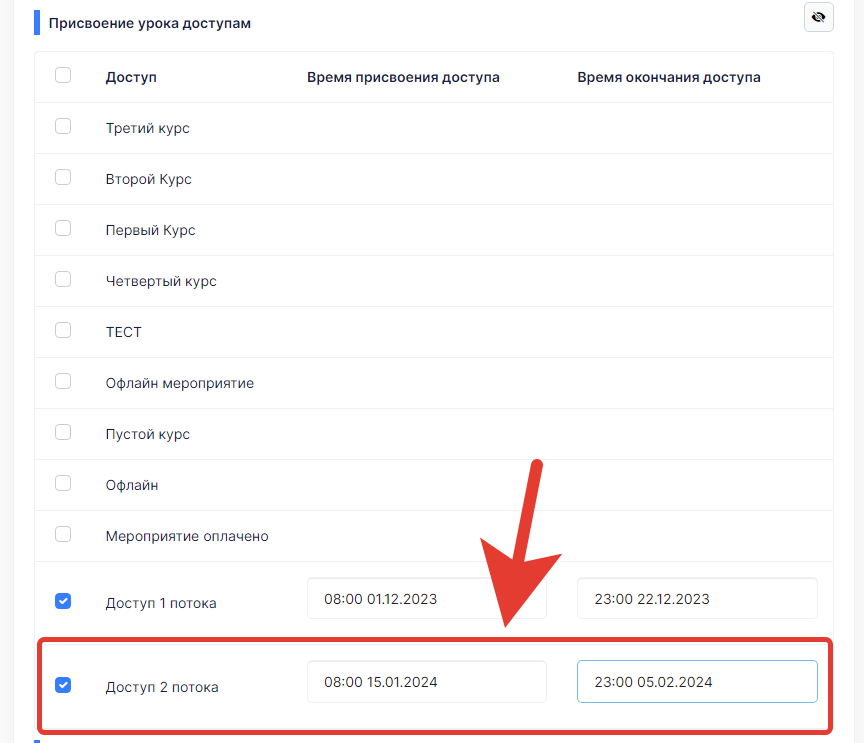Enable Мероприятие оплачено checkbox
The width and height of the screenshot is (864, 743).
(63, 534)
